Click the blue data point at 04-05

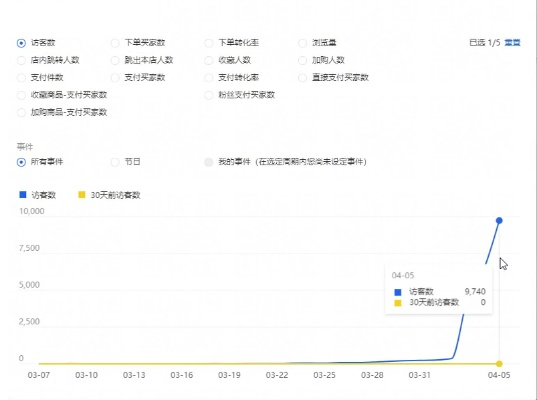499,221
